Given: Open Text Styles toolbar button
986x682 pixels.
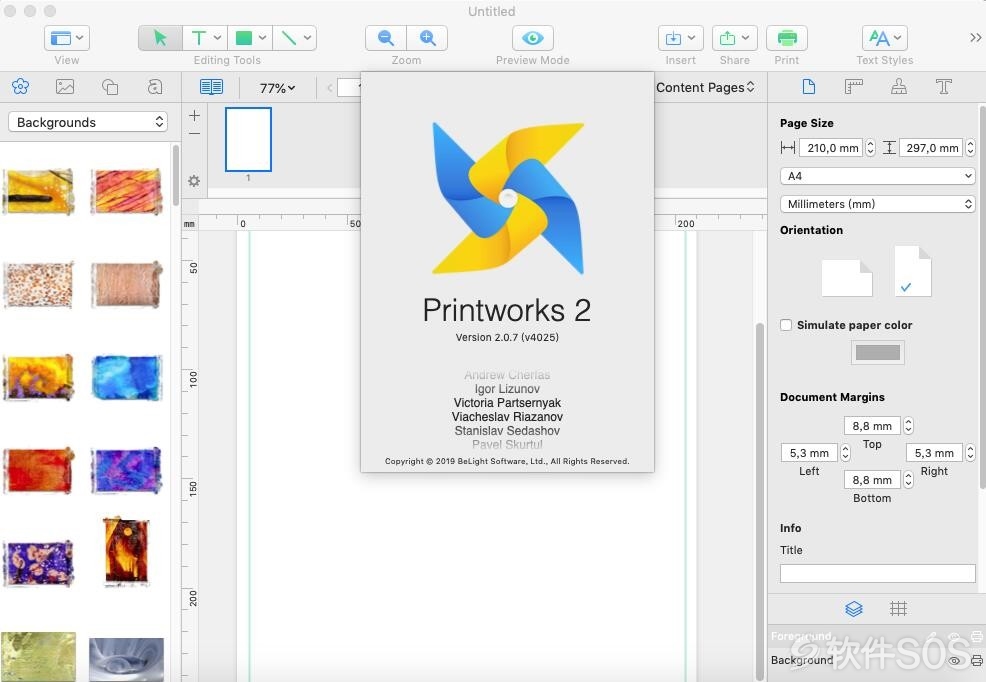Looking at the screenshot, I should (884, 38).
